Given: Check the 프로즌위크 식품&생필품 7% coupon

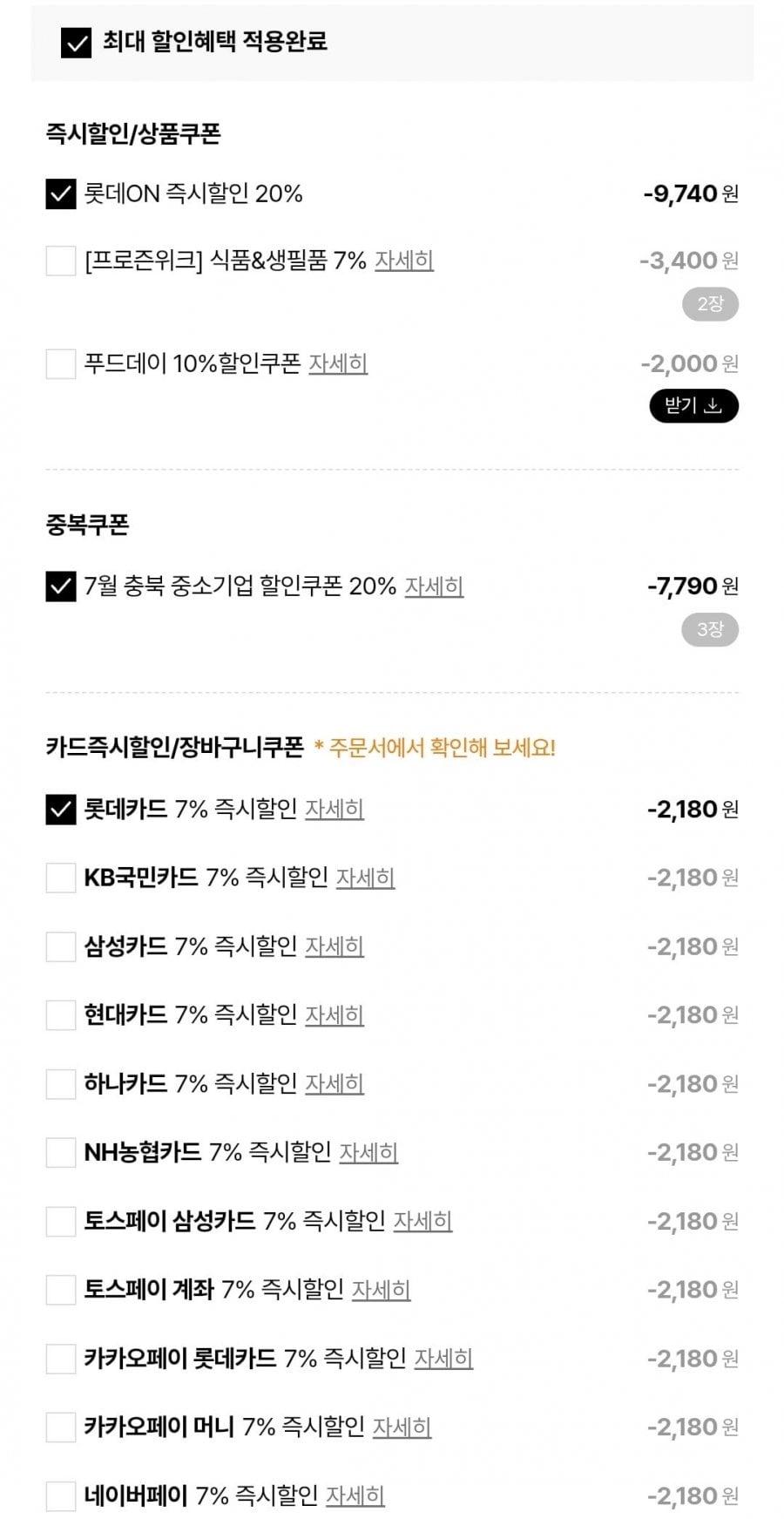Looking at the screenshot, I should click(x=61, y=261).
